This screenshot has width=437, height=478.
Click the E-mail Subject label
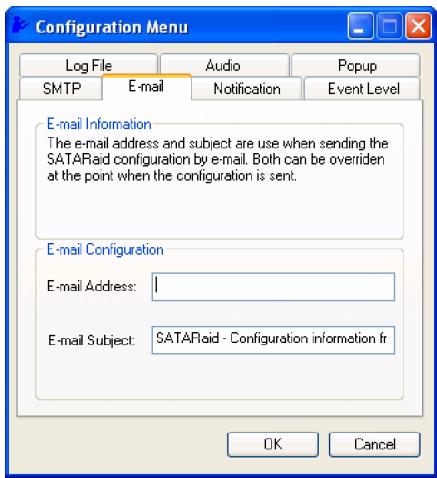(92, 340)
